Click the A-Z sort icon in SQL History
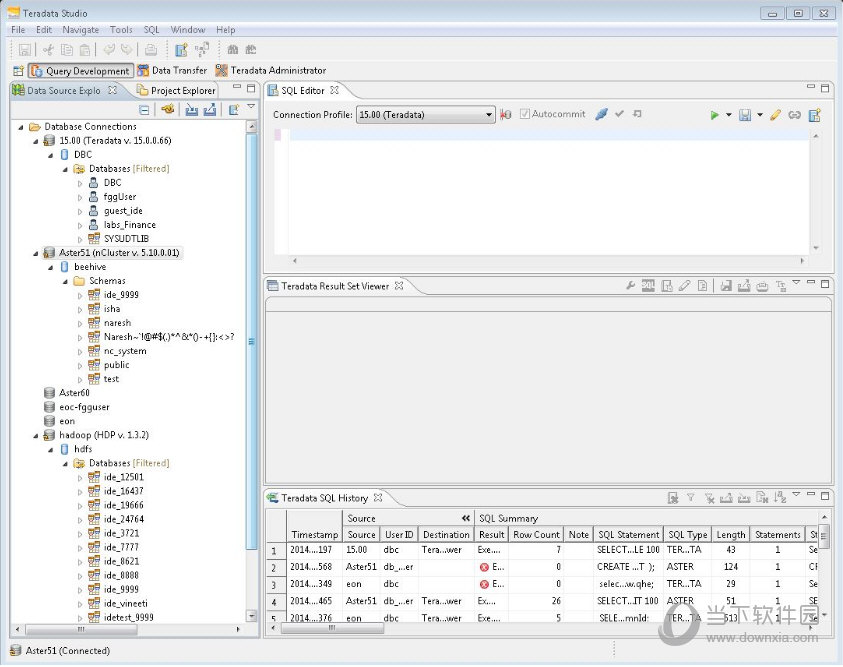Image resolution: width=843 pixels, height=667 pixels. point(780,498)
